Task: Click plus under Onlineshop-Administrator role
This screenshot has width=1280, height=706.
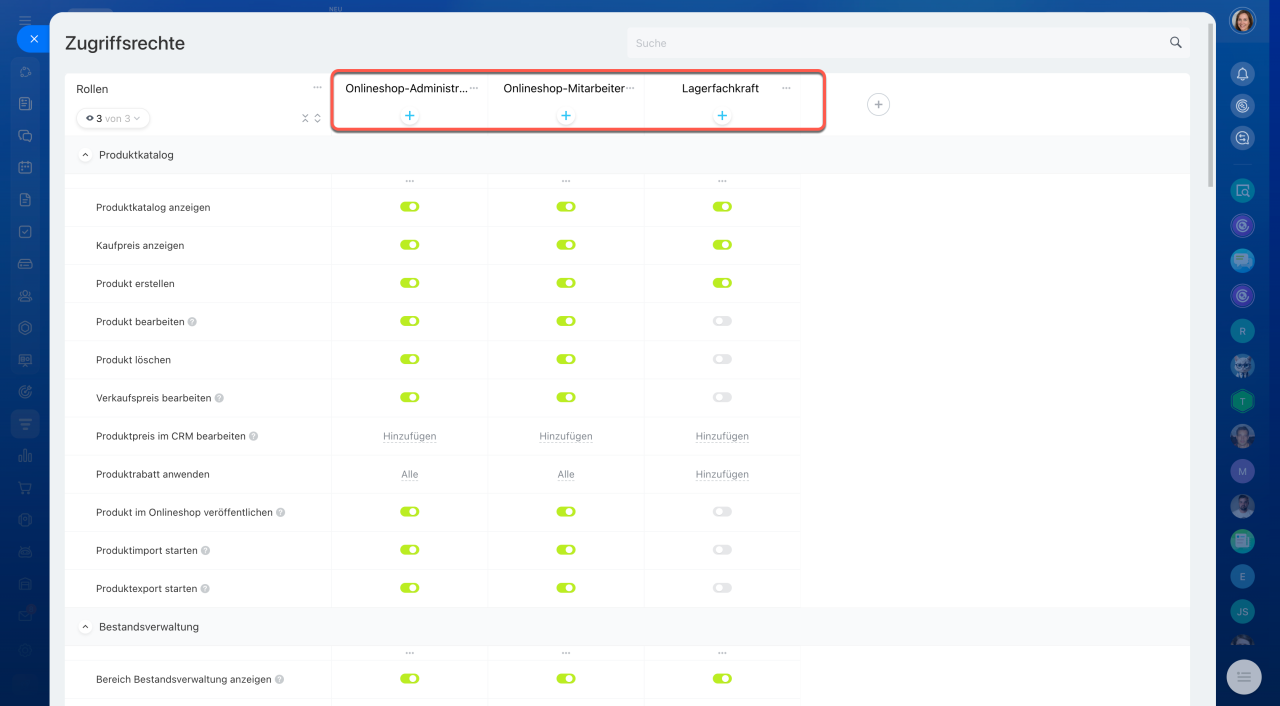Action: pyautogui.click(x=410, y=116)
